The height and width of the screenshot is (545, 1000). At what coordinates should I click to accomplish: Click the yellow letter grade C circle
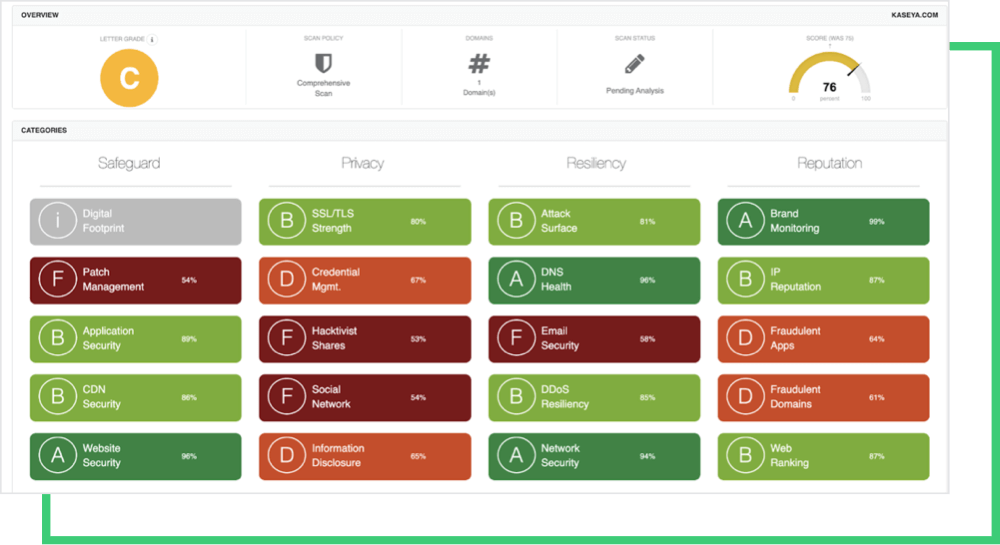point(129,77)
